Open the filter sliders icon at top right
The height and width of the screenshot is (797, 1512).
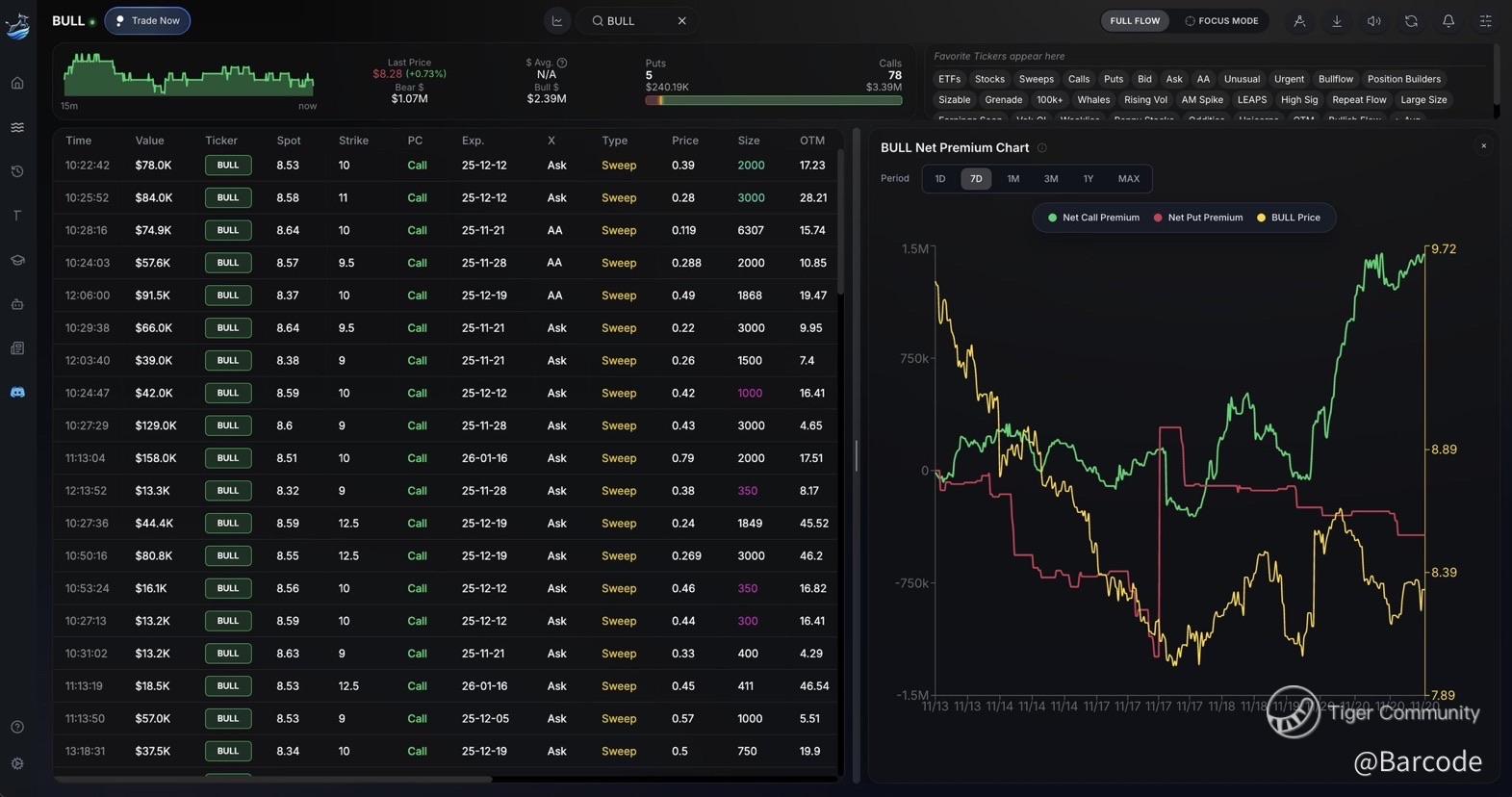tap(1486, 20)
